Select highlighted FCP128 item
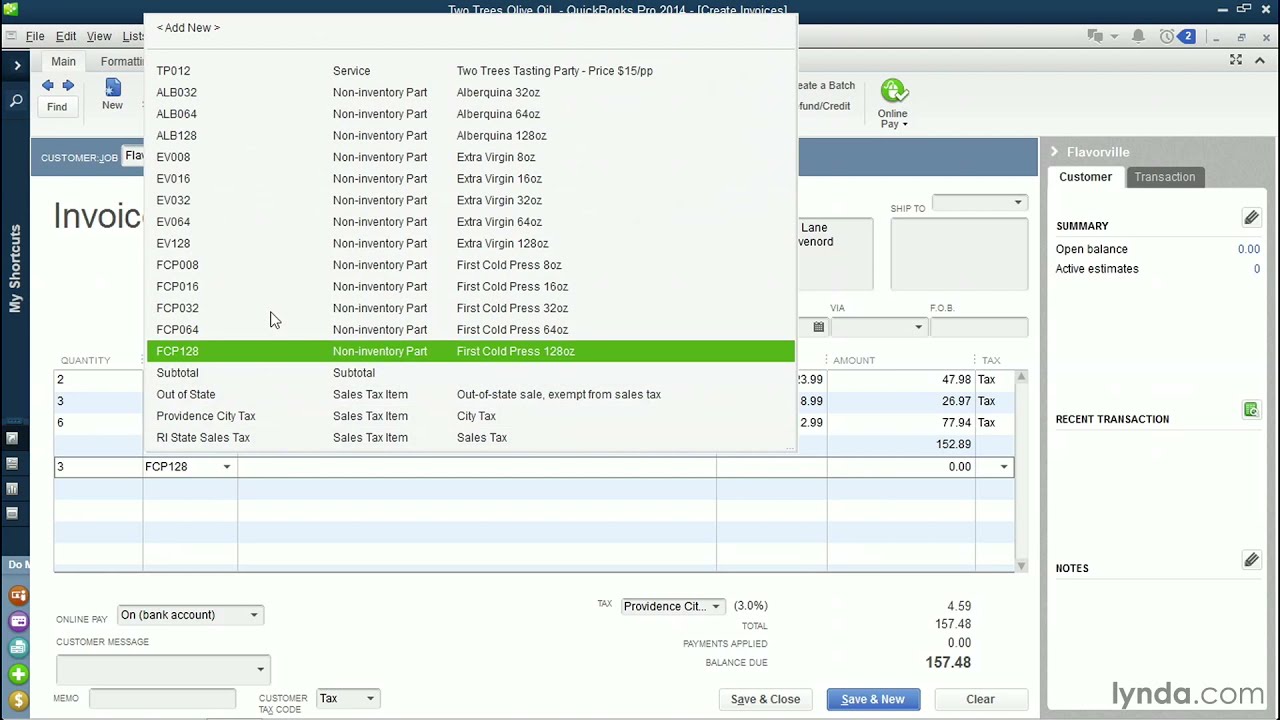 click(x=471, y=351)
